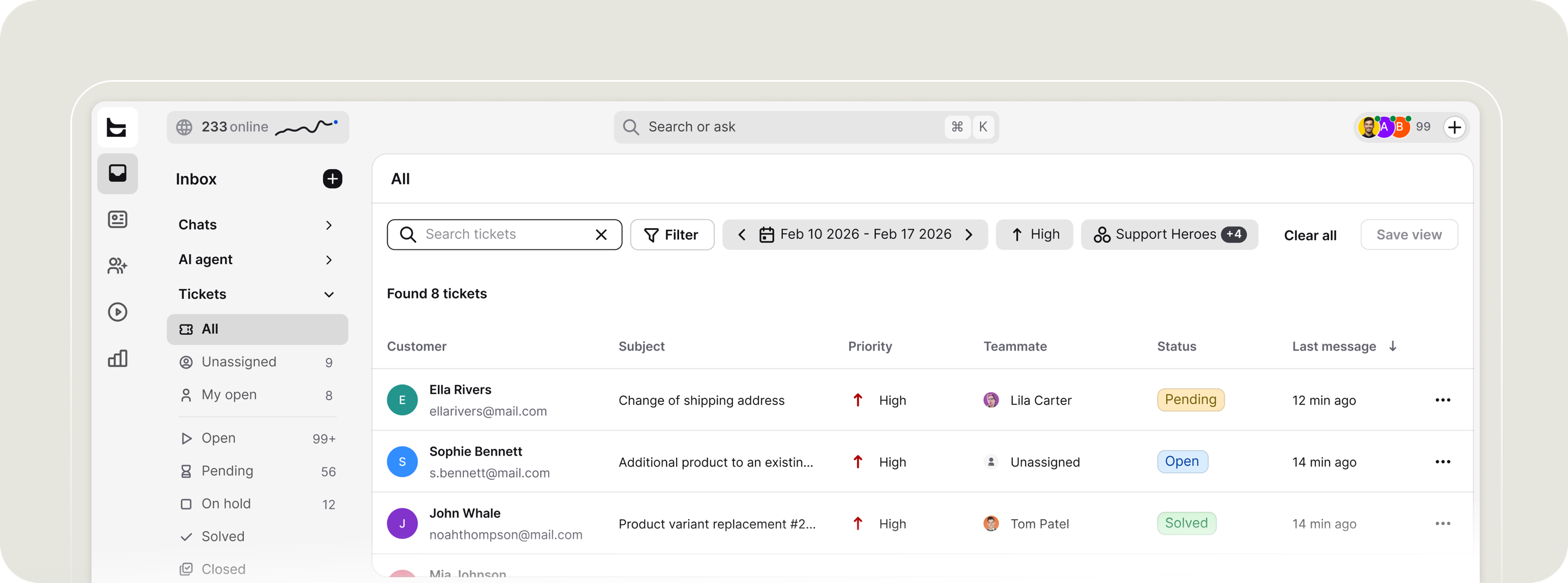This screenshot has height=583, width=1568.
Task: Focus the Search tickets input
Action: (x=504, y=235)
